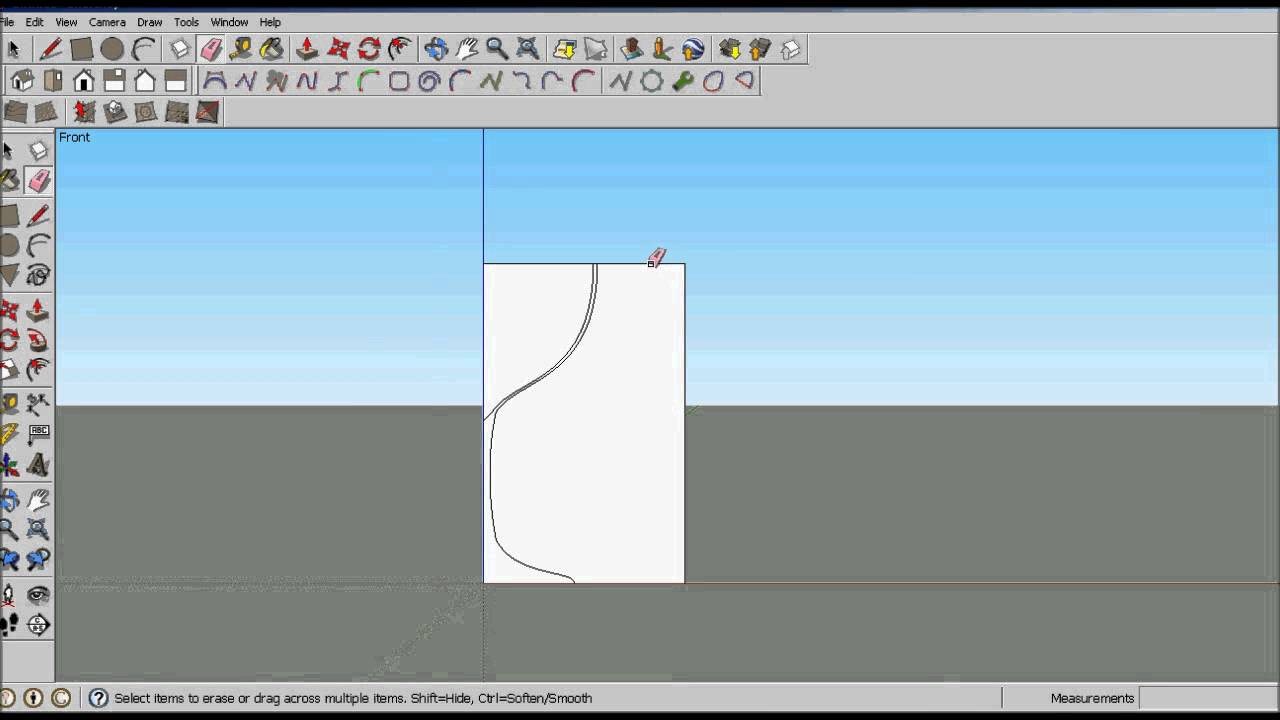
Task: Choose the 3D Text tool
Action: 38,464
